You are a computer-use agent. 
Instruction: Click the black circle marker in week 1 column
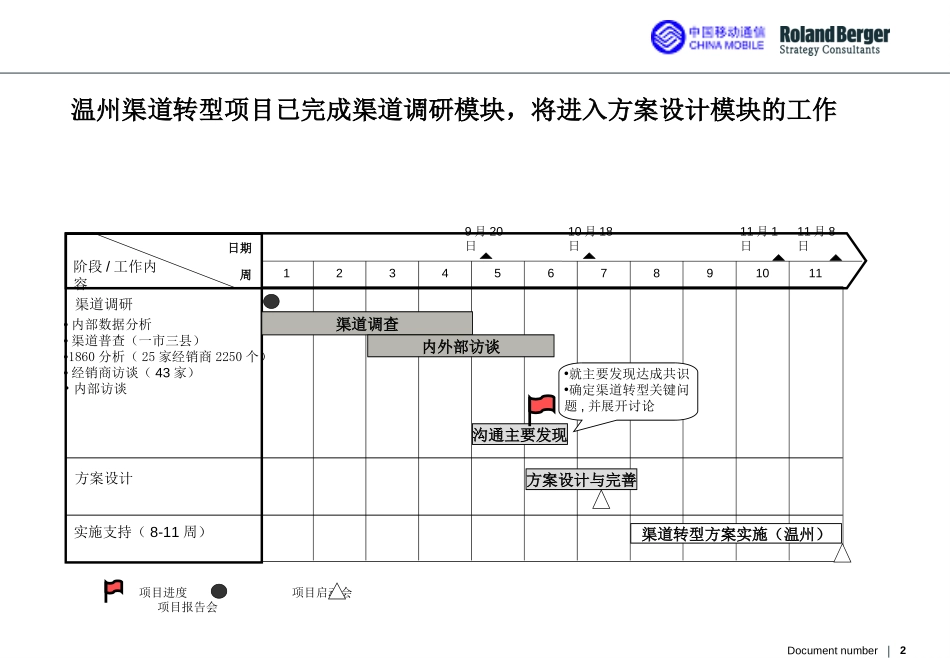tap(271, 301)
